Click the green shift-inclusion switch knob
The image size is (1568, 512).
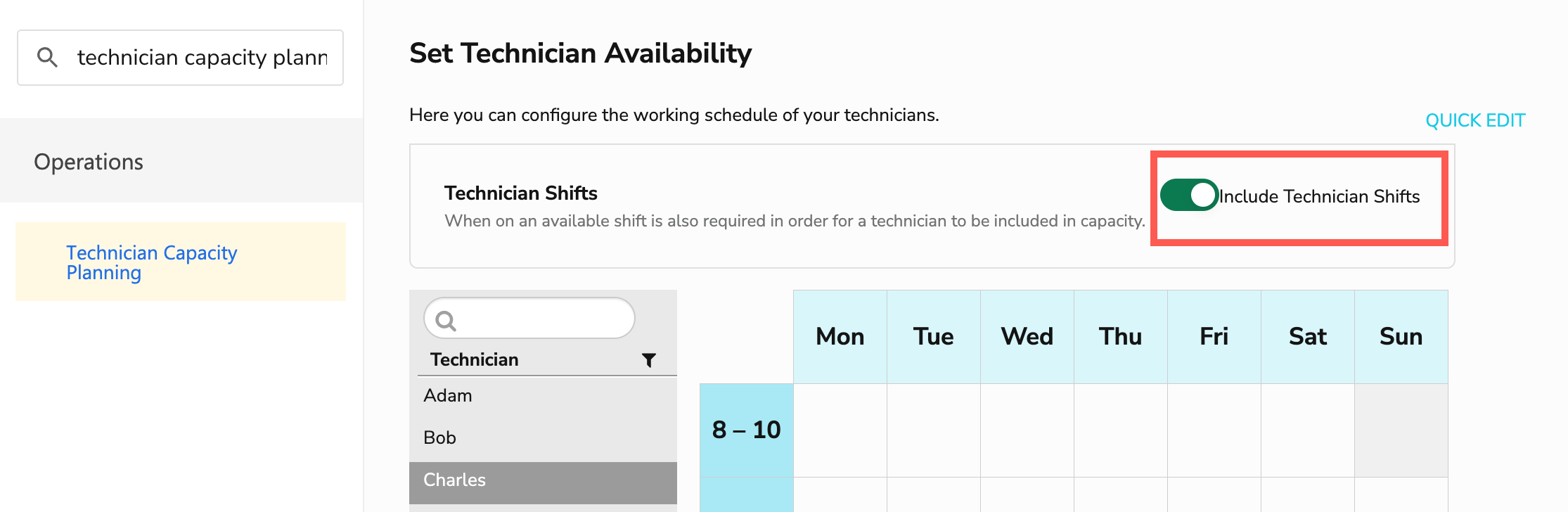point(1202,195)
